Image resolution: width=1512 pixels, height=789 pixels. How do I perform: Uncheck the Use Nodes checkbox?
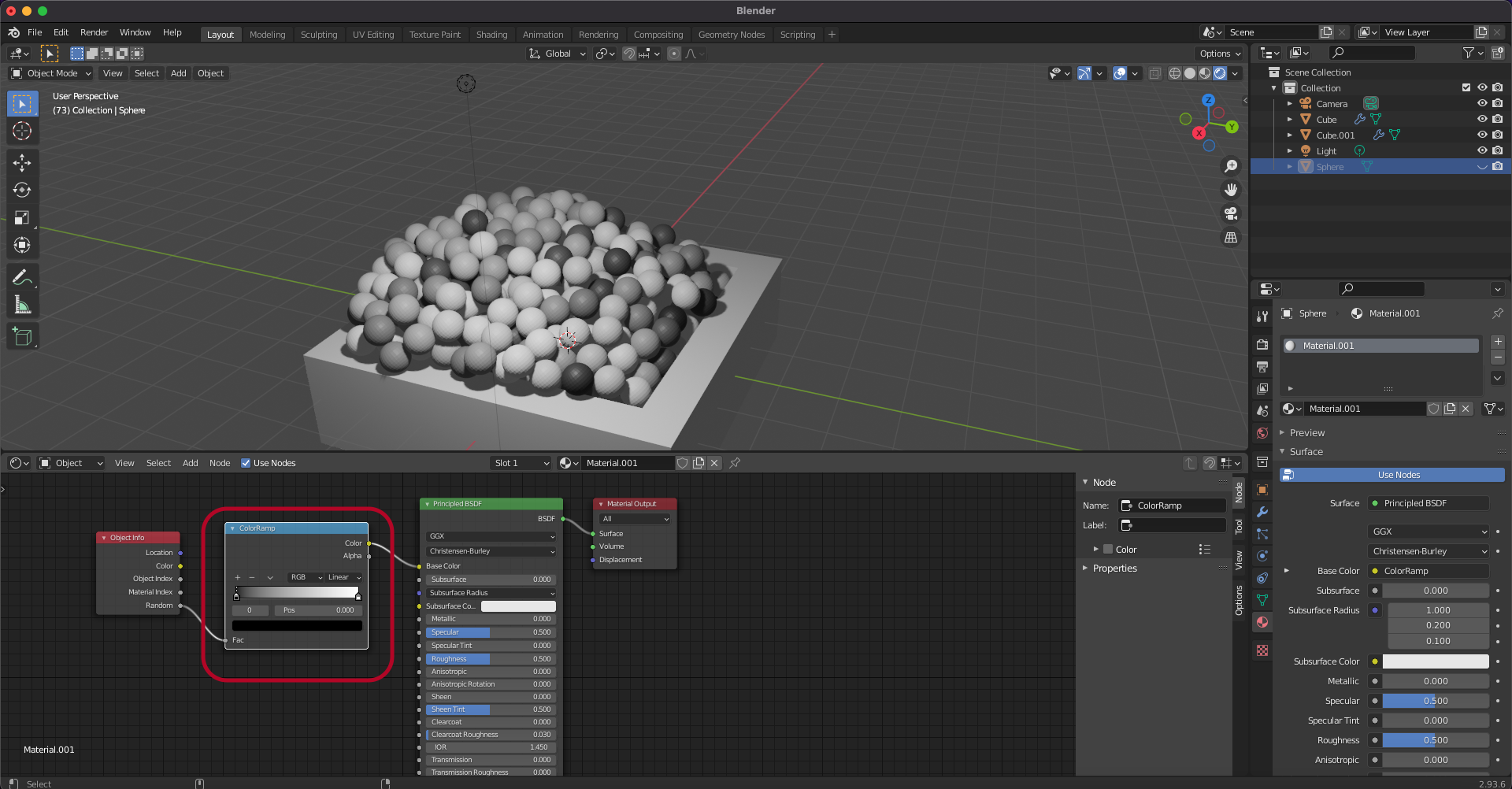coord(246,463)
